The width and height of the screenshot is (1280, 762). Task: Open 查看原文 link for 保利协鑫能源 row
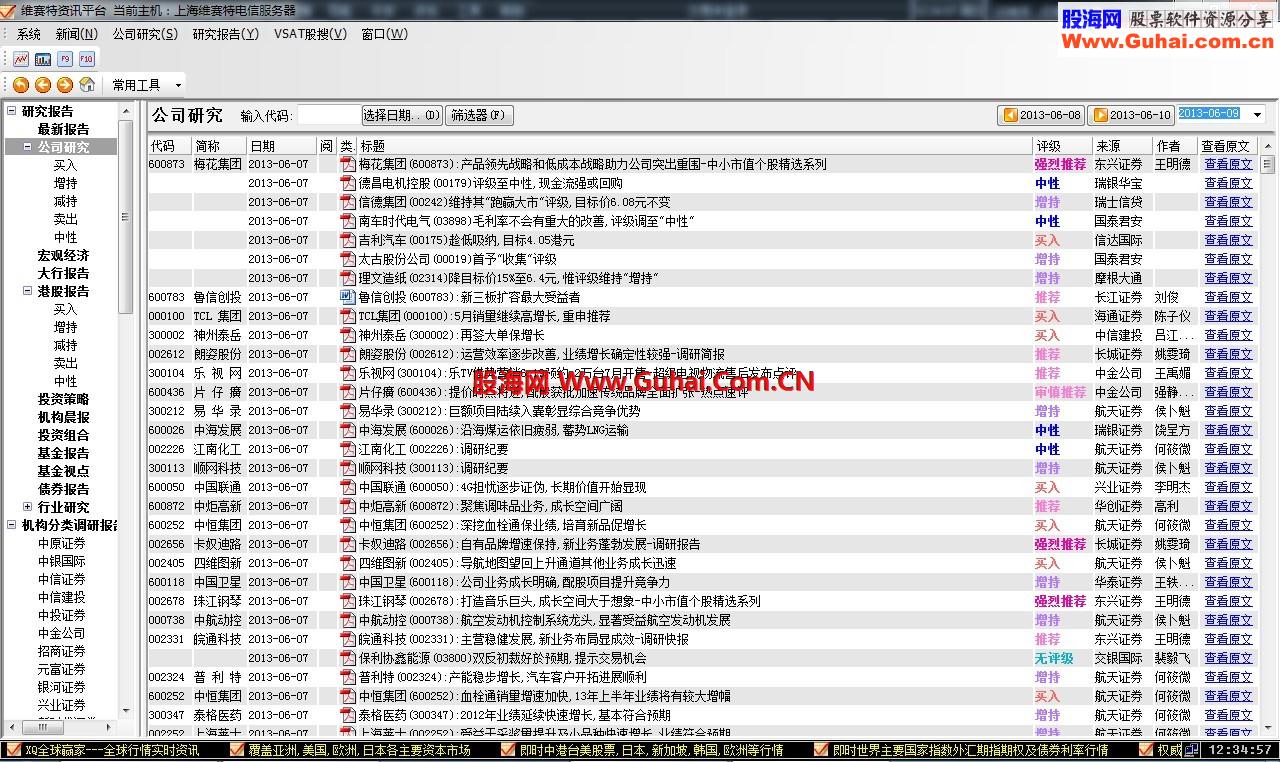[x=1228, y=658]
